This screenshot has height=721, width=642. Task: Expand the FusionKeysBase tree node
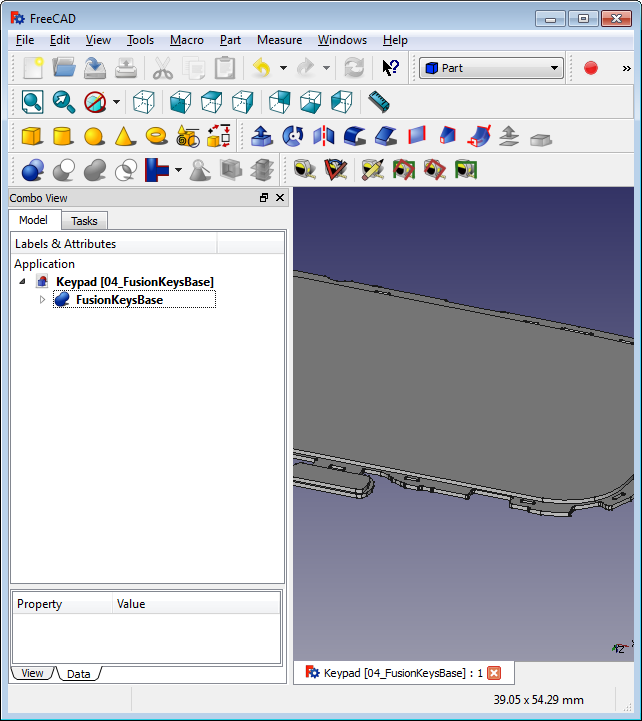click(42, 300)
